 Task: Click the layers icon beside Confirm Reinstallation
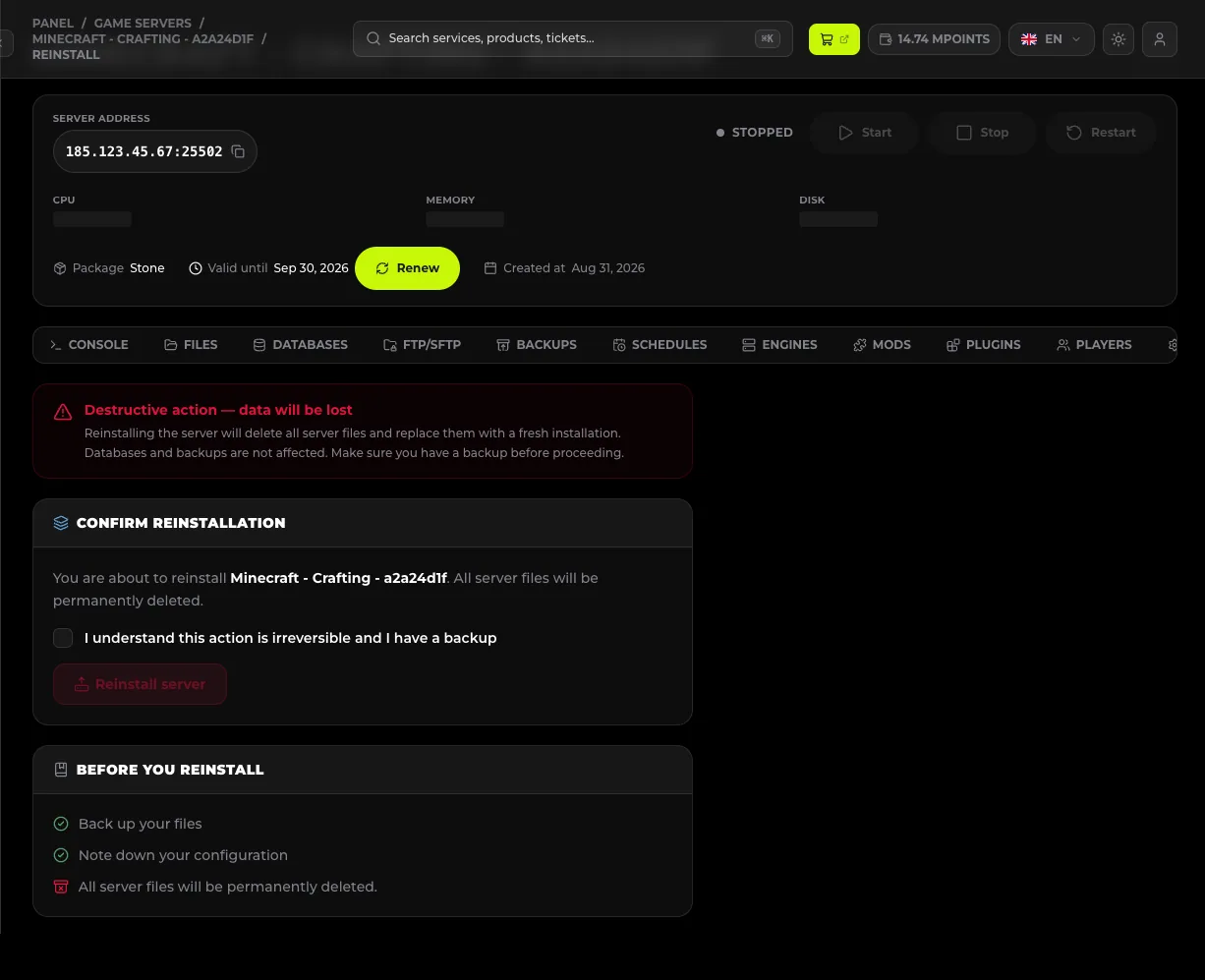pos(61,523)
